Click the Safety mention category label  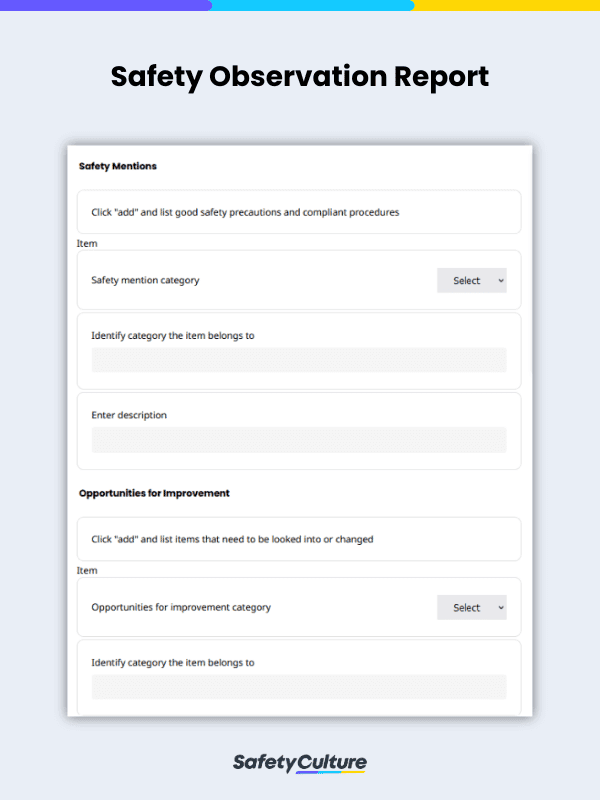click(x=145, y=280)
